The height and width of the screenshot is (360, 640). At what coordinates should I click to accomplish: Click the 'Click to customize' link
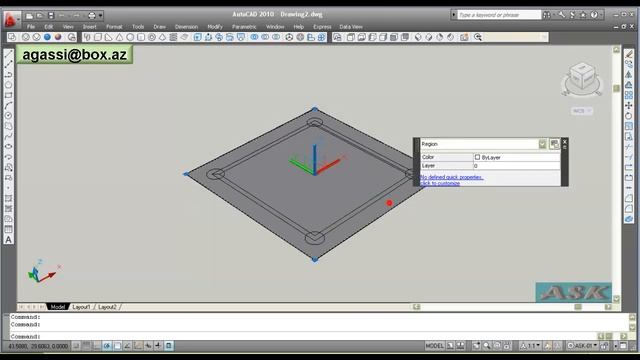440,183
